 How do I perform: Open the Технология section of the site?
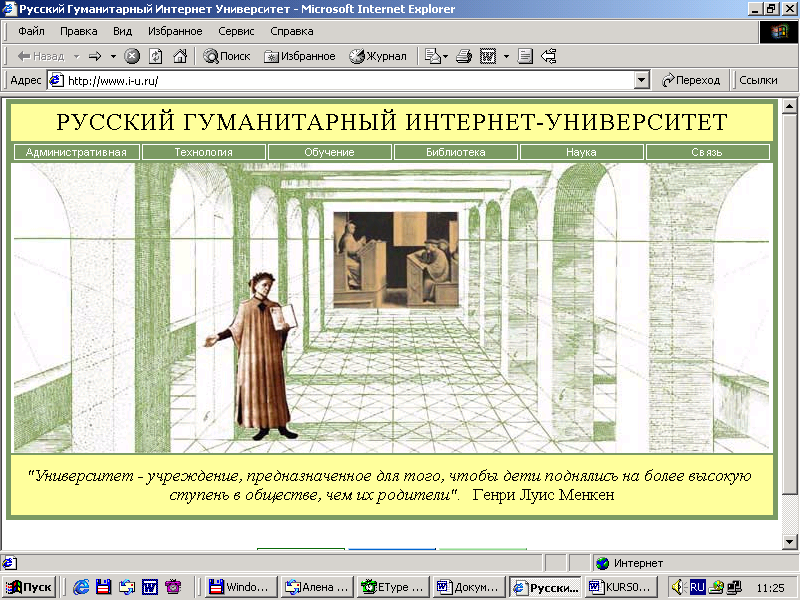point(204,152)
